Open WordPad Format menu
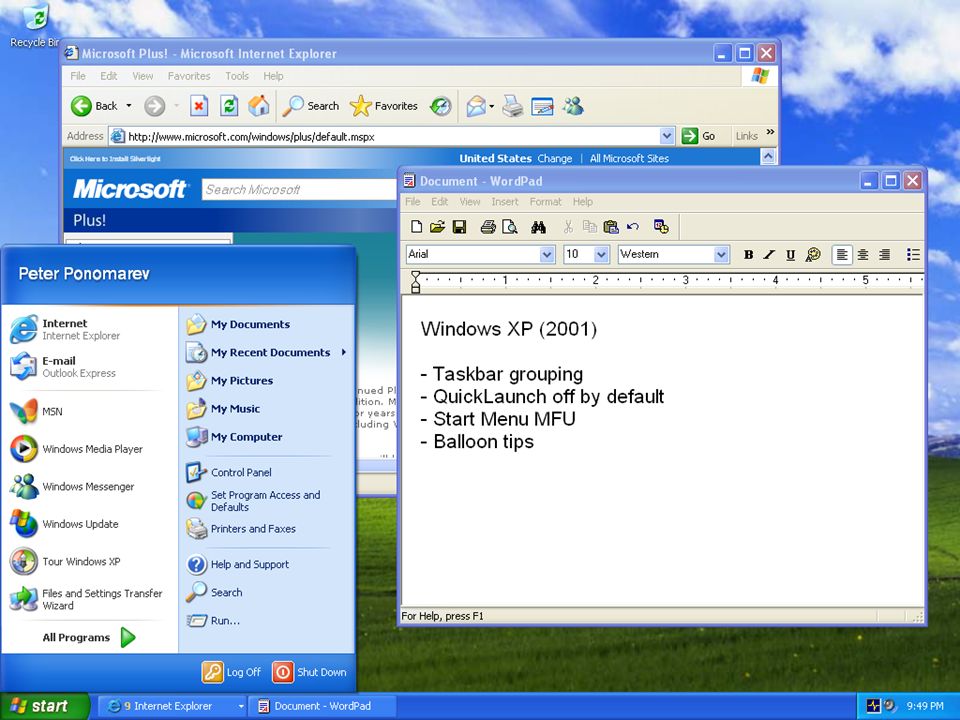Image resolution: width=960 pixels, height=720 pixels. click(x=545, y=201)
